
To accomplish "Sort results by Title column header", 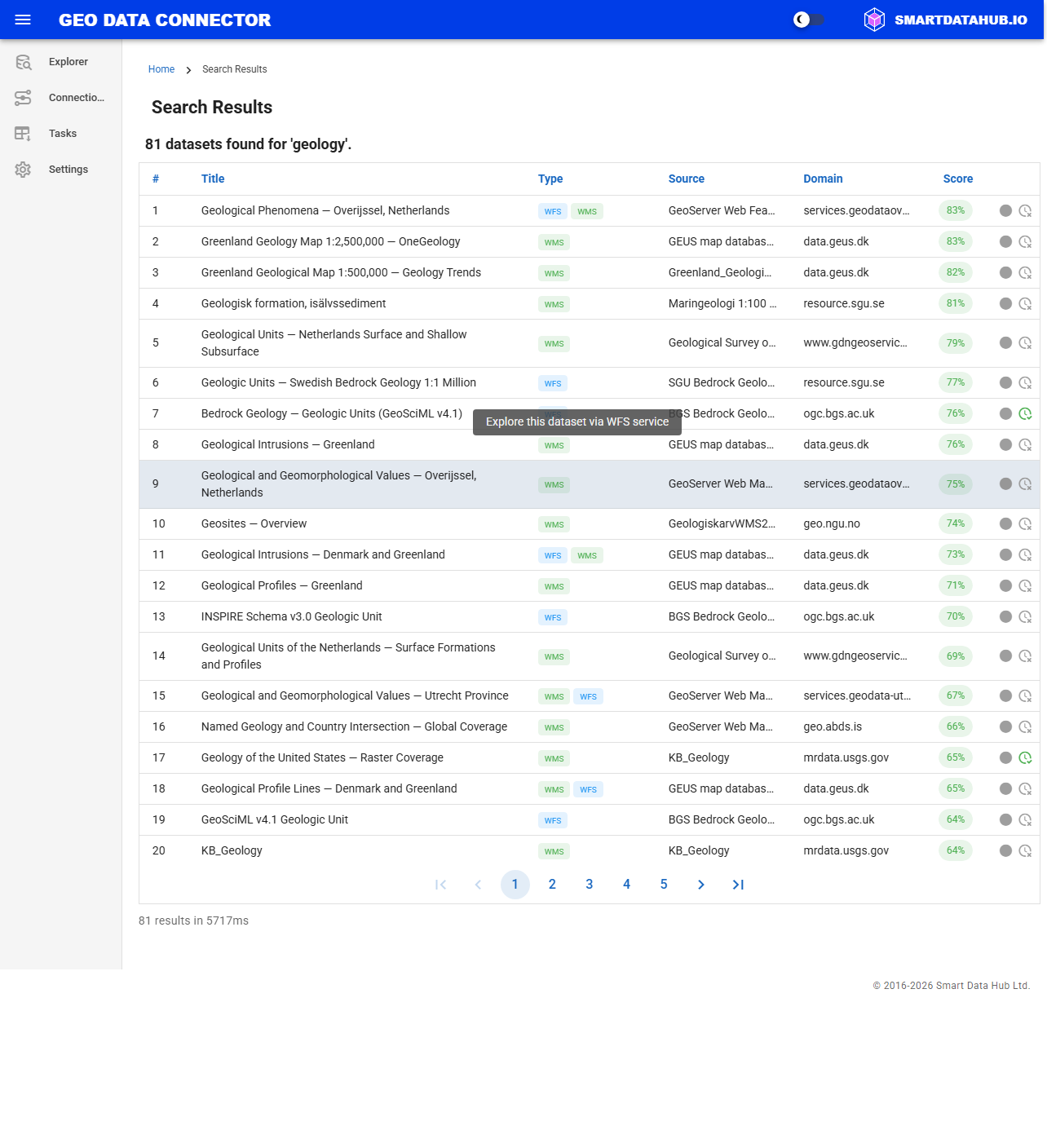I will coord(213,179).
